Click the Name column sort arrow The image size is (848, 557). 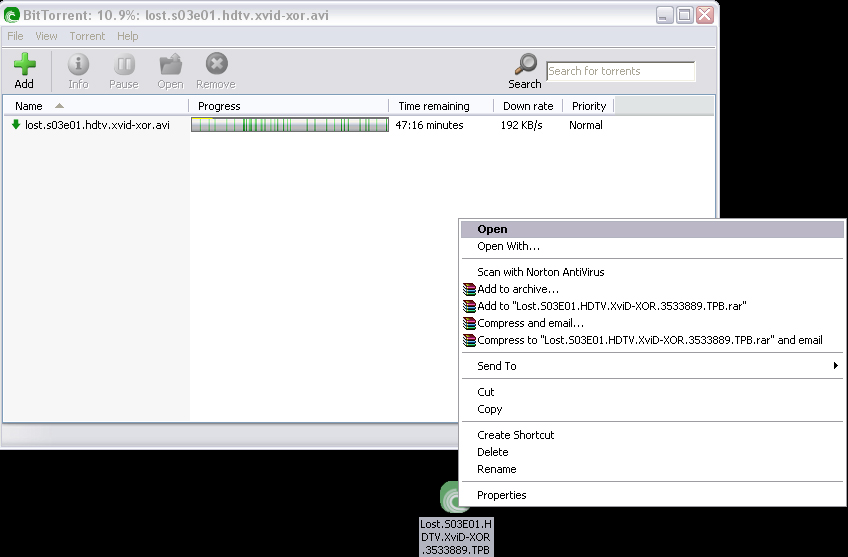[x=59, y=106]
